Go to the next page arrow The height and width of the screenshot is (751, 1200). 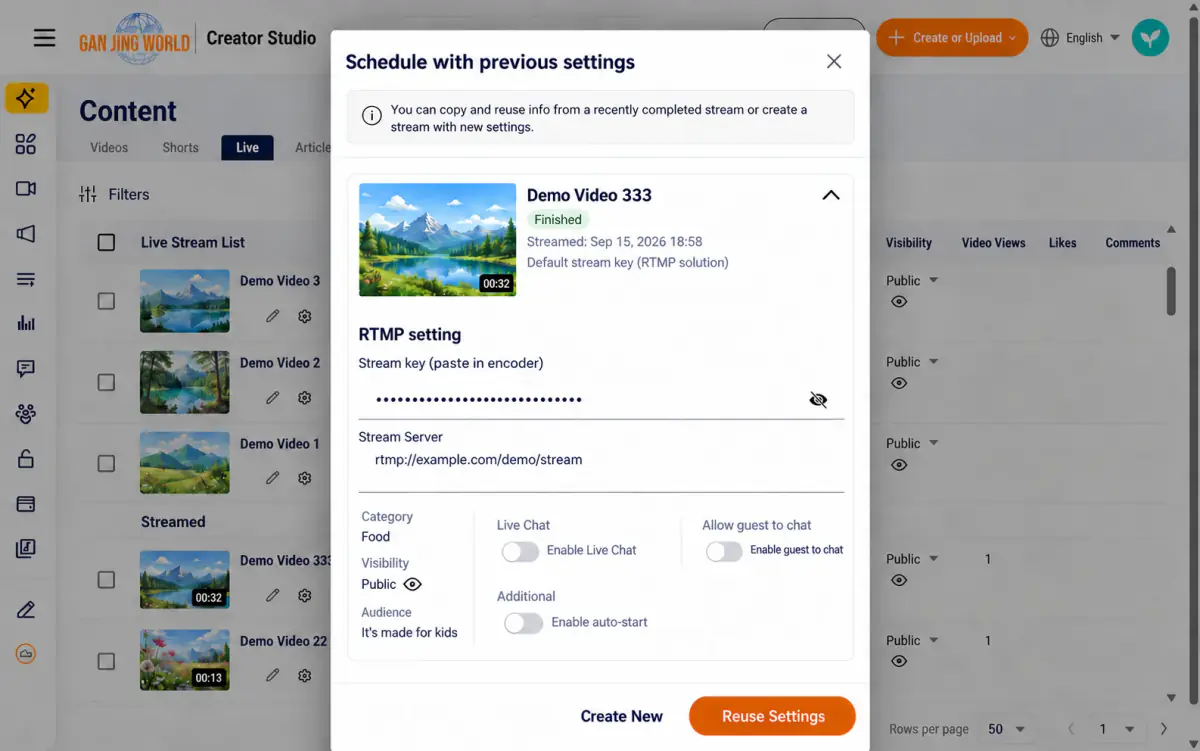point(1163,729)
